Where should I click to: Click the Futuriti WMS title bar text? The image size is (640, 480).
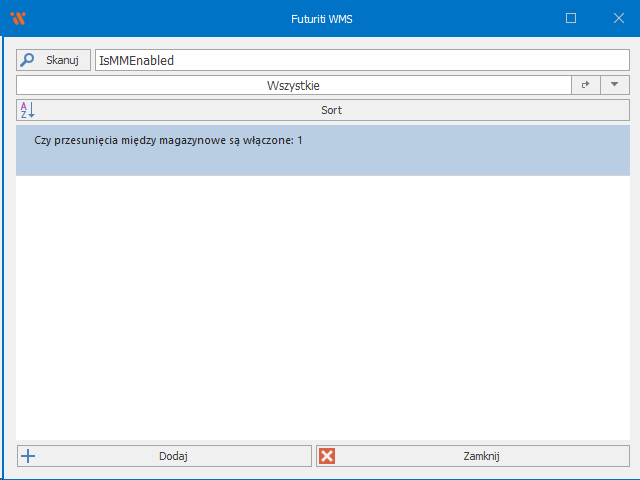click(320, 18)
